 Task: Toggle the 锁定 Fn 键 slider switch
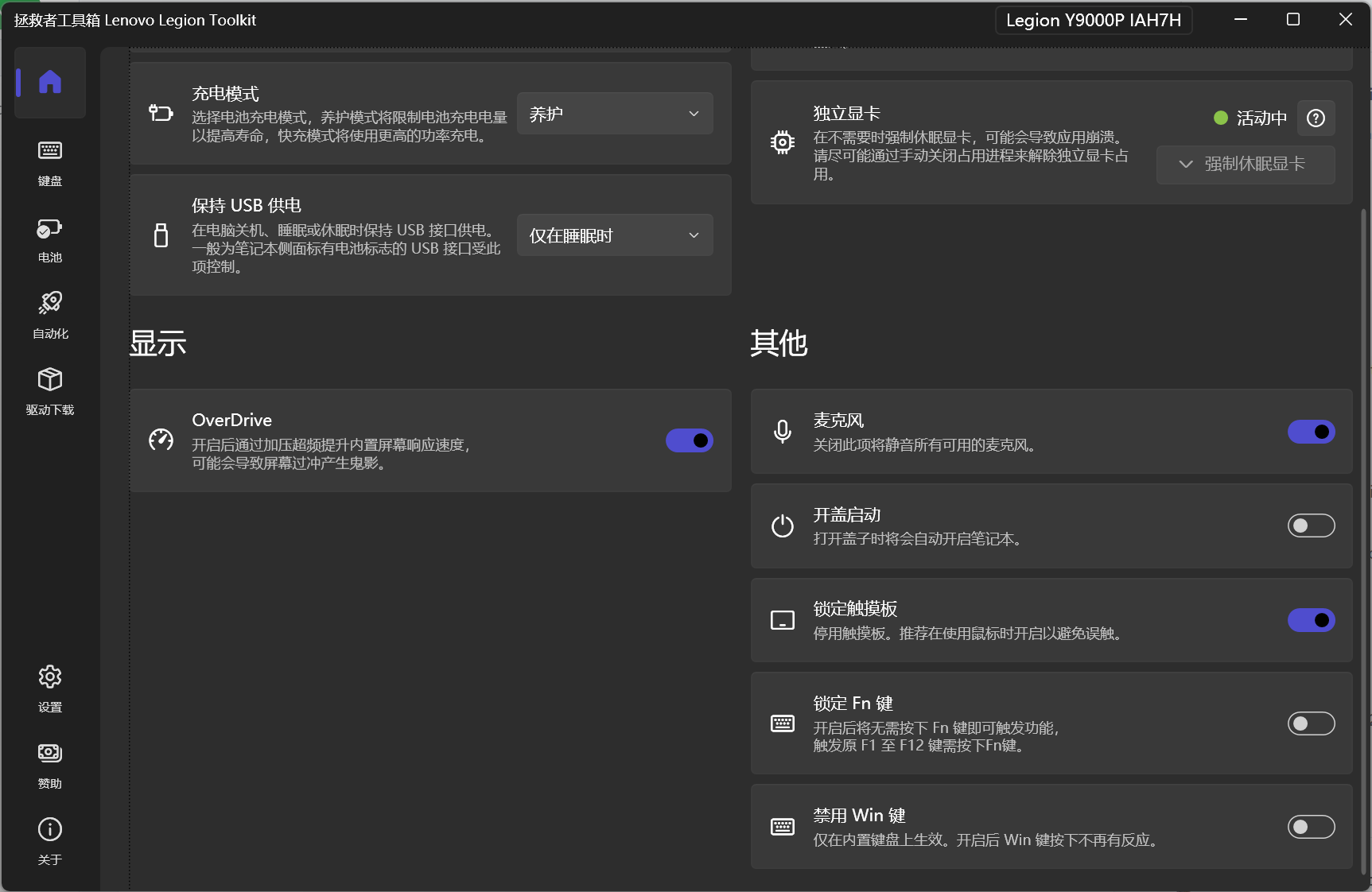(1311, 723)
